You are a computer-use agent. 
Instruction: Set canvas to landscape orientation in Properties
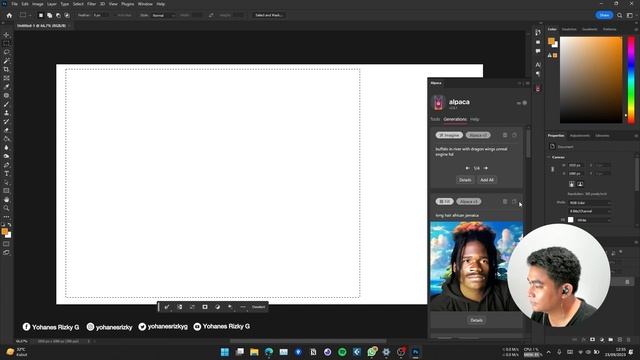(x=580, y=184)
